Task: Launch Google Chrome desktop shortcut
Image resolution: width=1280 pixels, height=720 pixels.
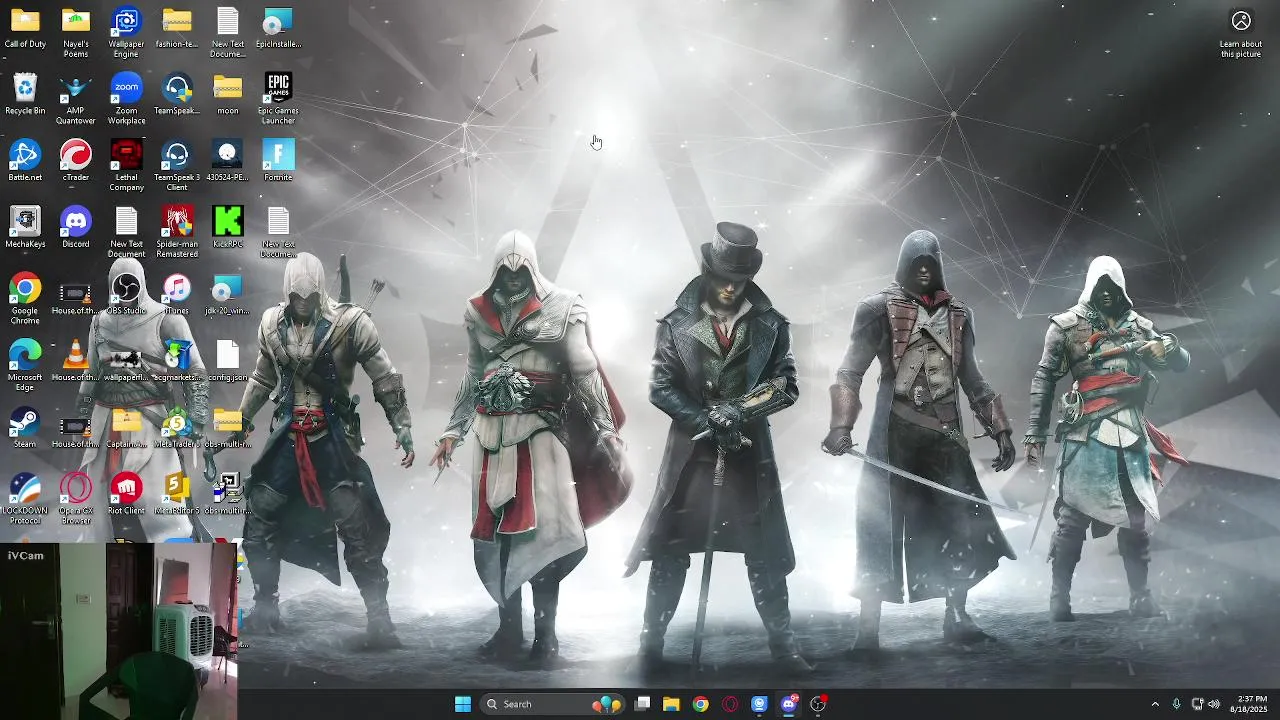Action: tap(25, 299)
